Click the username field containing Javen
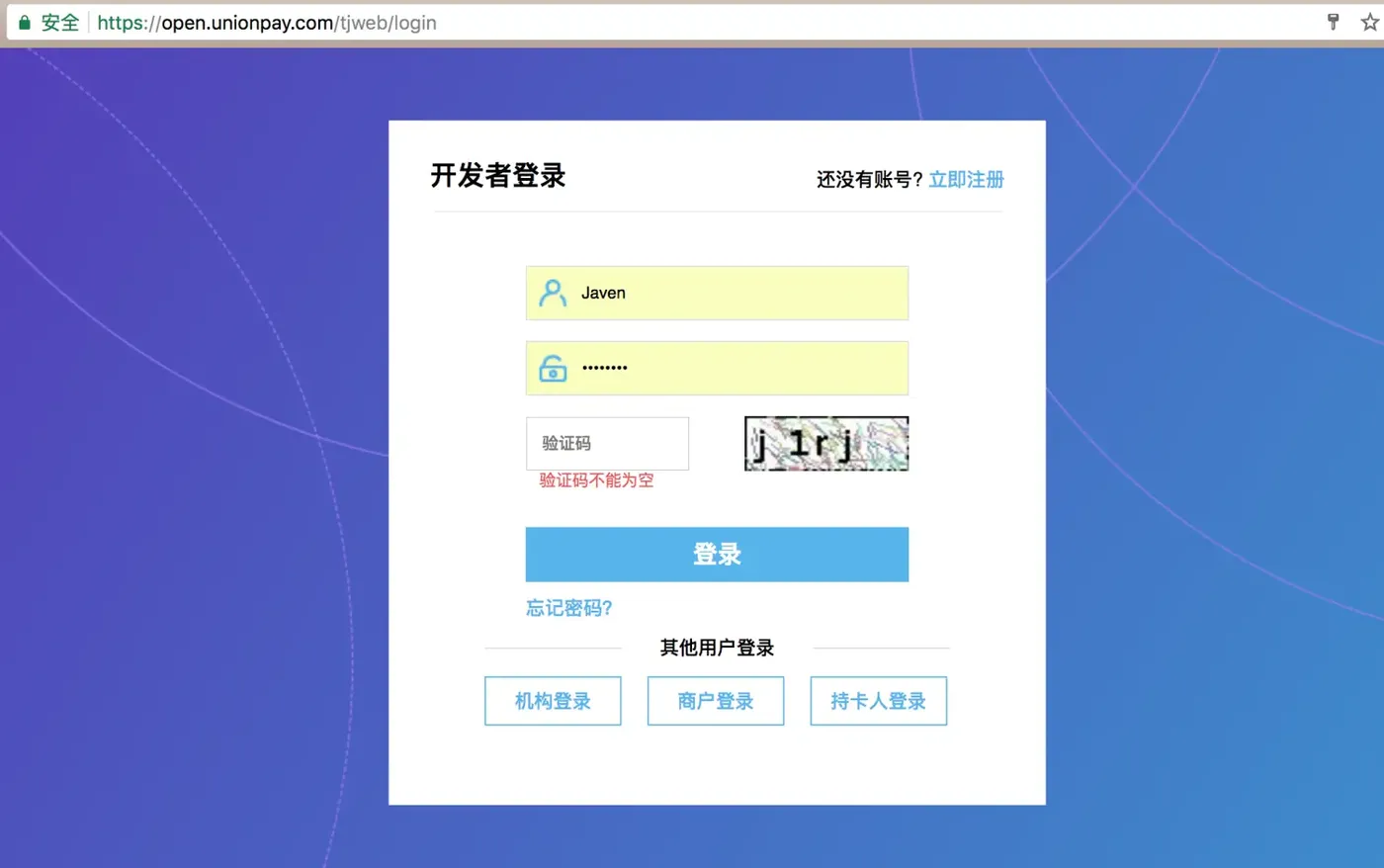This screenshot has width=1384, height=868. (717, 293)
